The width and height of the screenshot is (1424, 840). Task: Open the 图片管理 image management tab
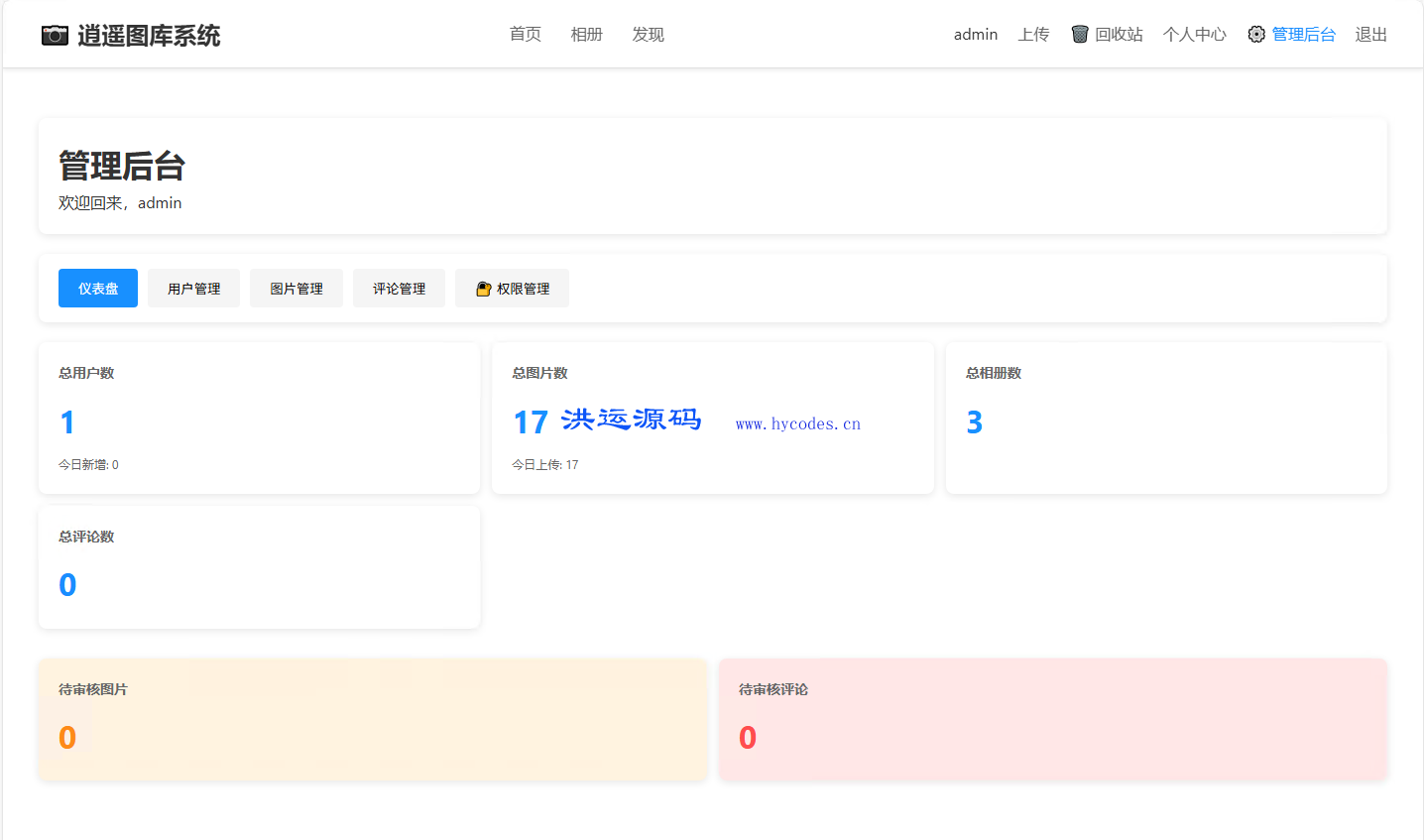click(x=296, y=288)
